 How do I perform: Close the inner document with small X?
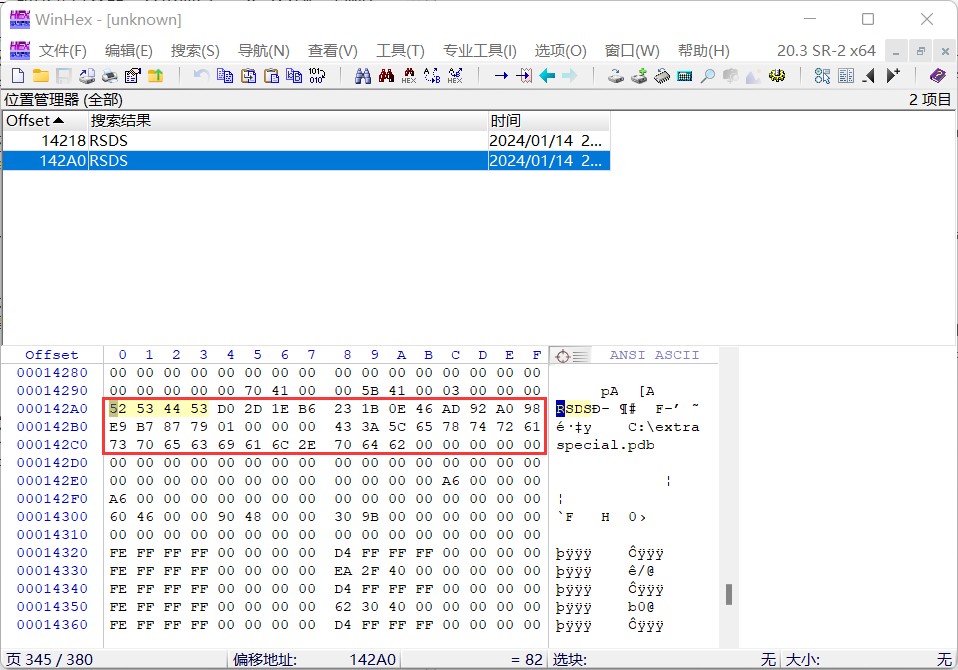945,51
